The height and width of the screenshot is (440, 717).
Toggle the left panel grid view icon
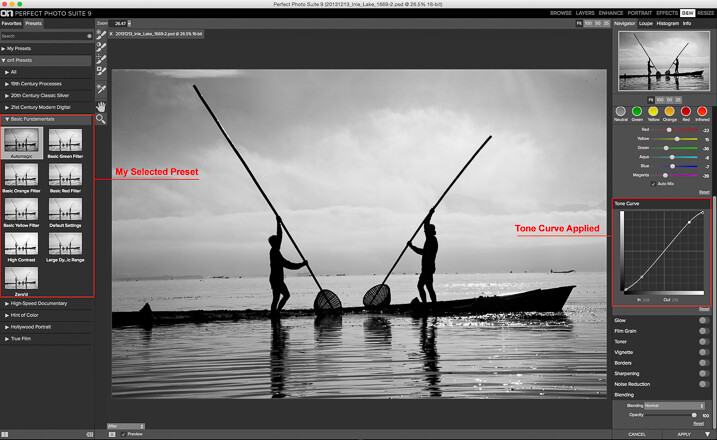[x=5, y=435]
